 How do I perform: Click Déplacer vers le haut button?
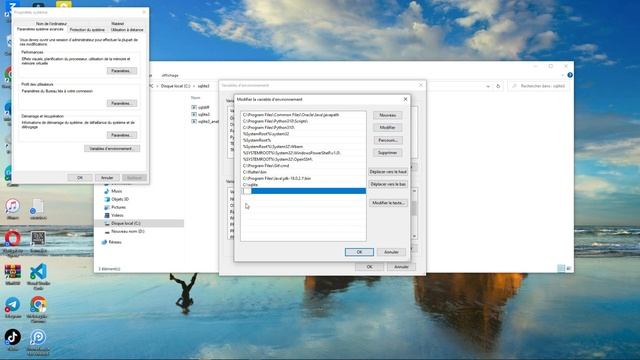pyautogui.click(x=388, y=172)
